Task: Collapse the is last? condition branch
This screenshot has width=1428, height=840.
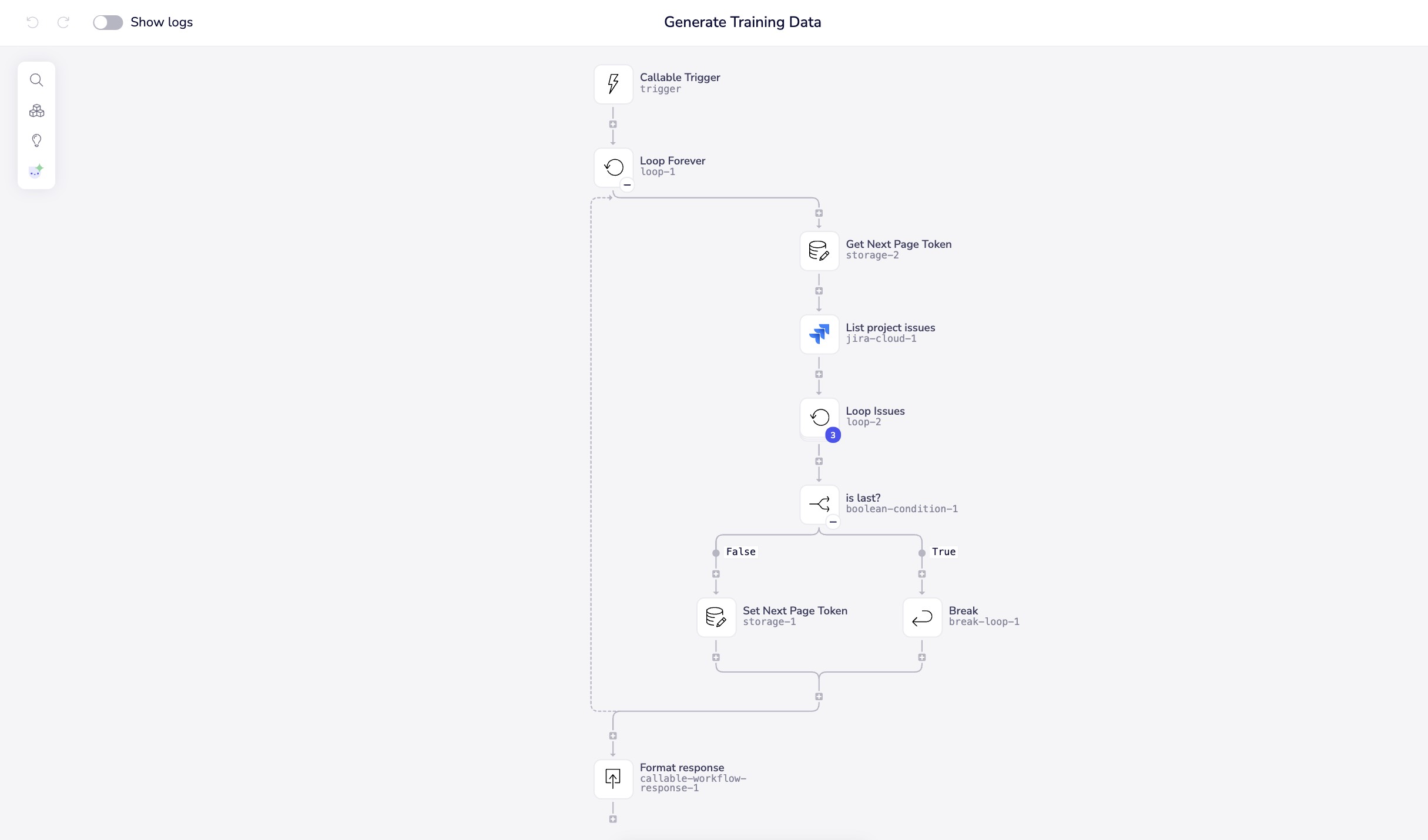Action: [x=833, y=523]
